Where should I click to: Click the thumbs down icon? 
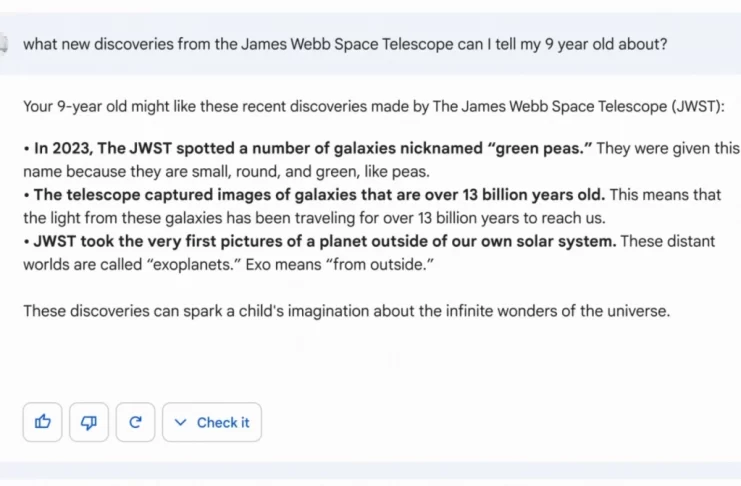point(89,422)
